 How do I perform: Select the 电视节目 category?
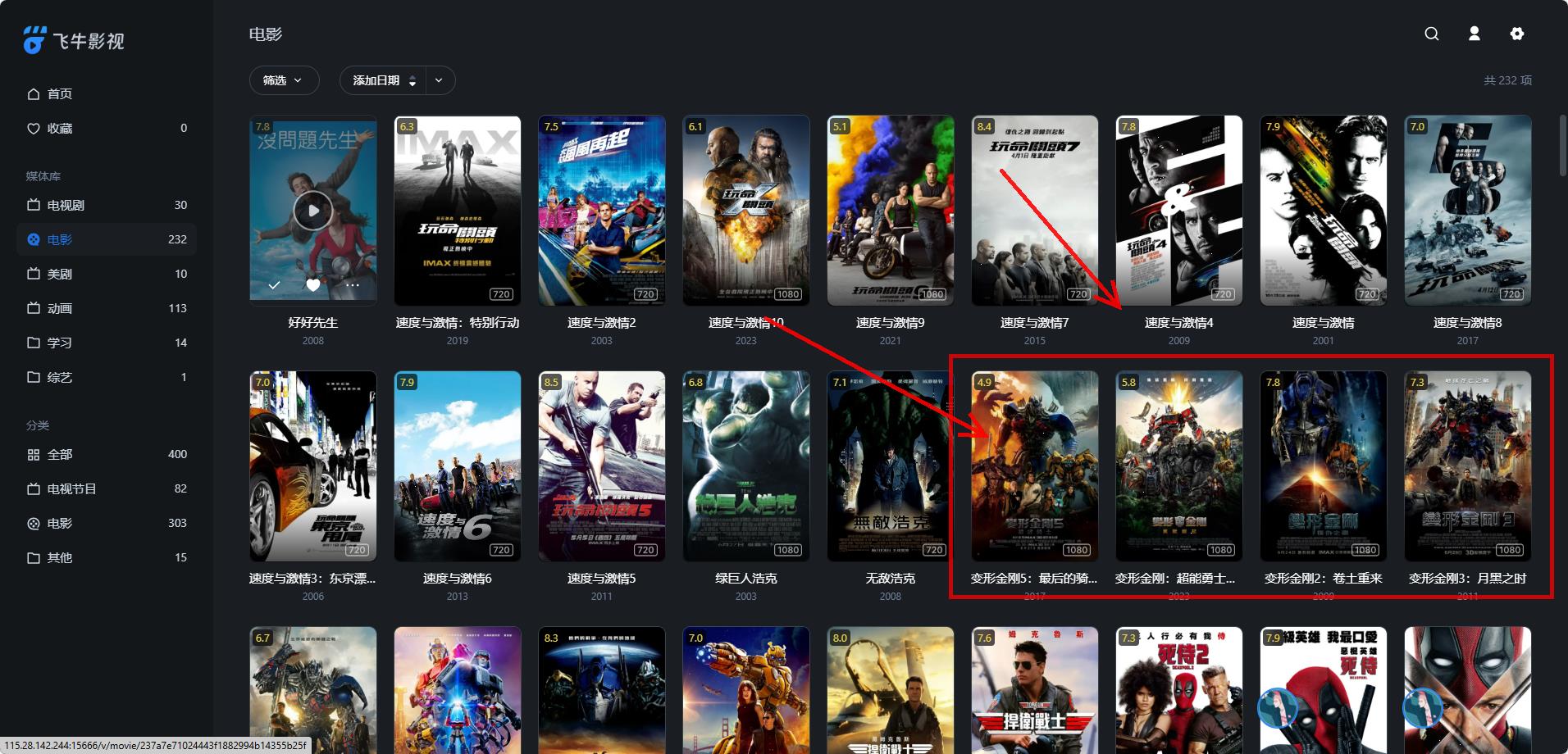[107, 488]
